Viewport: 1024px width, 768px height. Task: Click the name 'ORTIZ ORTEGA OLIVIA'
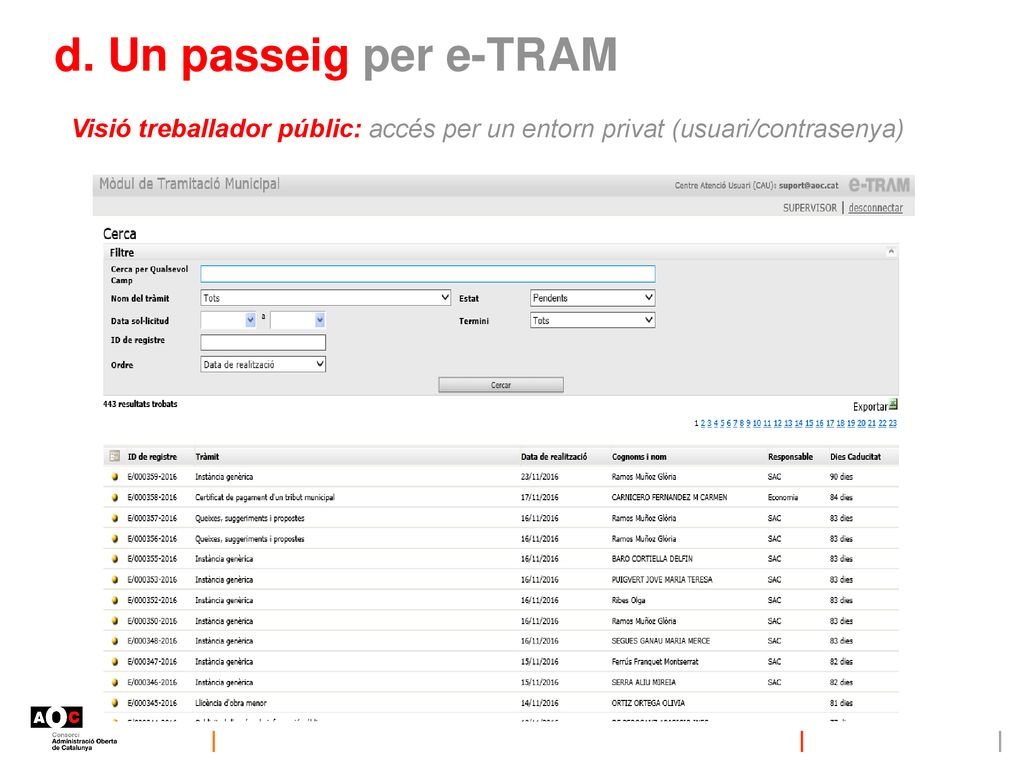648,703
